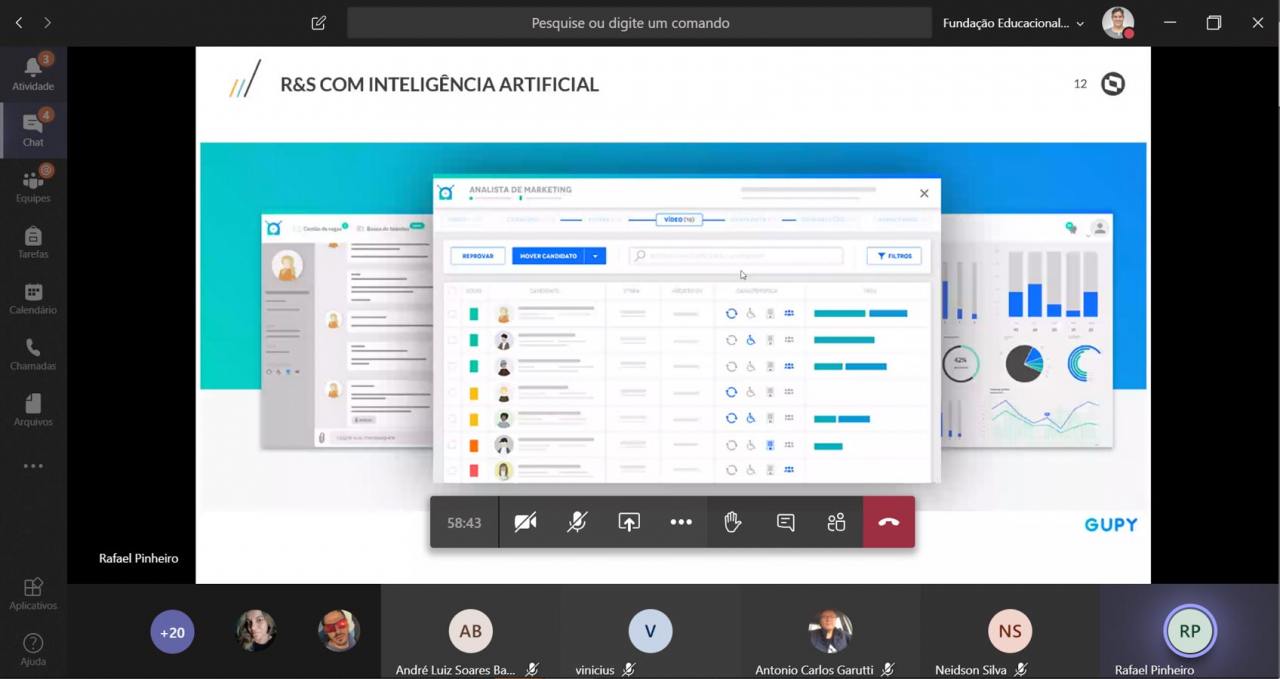Open Mover Candidato dropdown arrow in slide
Viewport: 1280px width, 679px height.
pos(595,256)
